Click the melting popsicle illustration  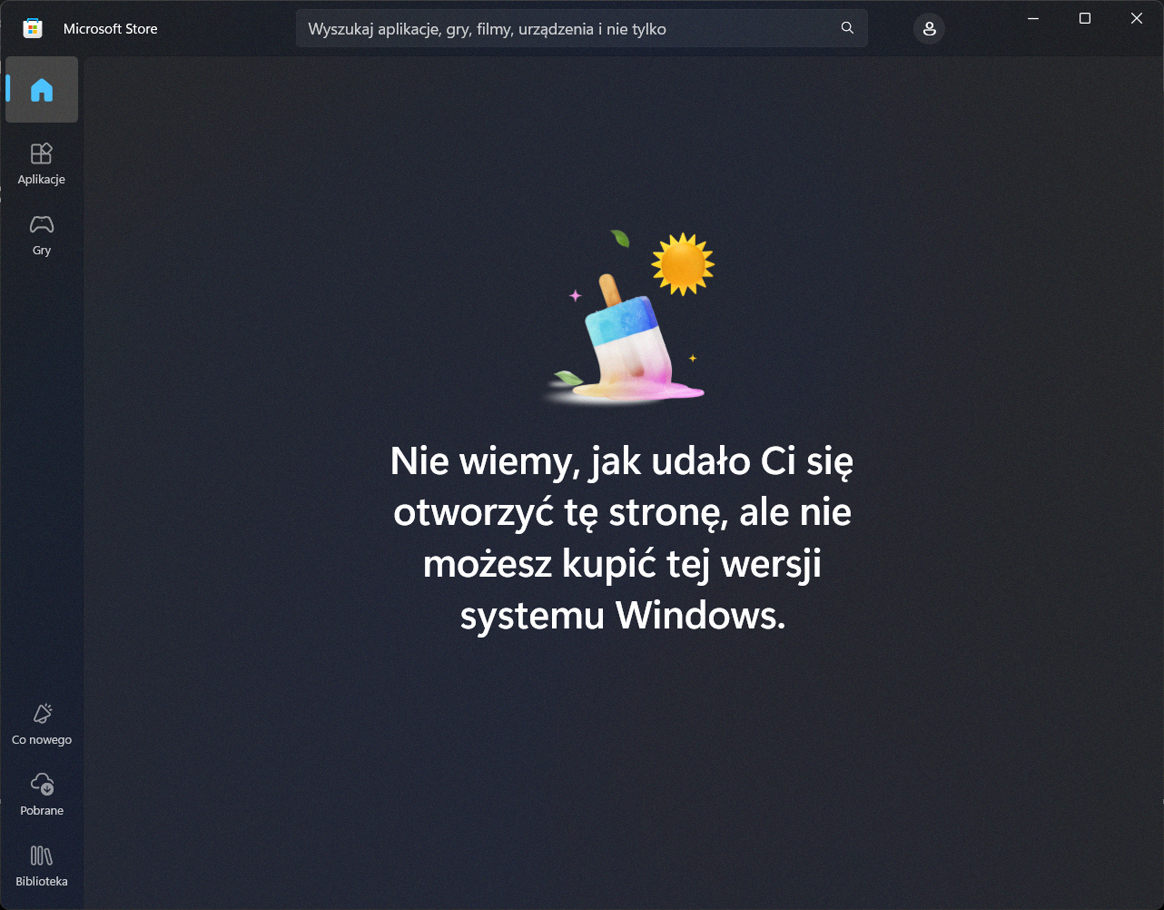pos(630,317)
